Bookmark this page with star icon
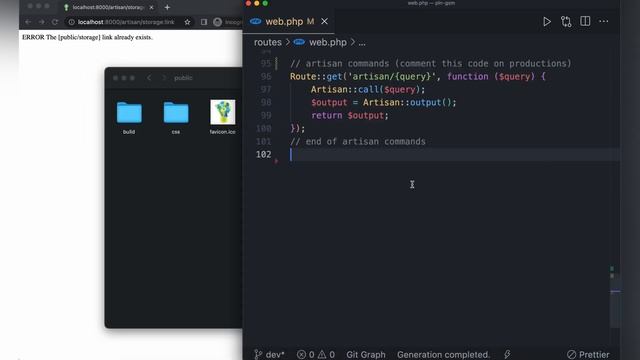The width and height of the screenshot is (640, 360). 187,22
